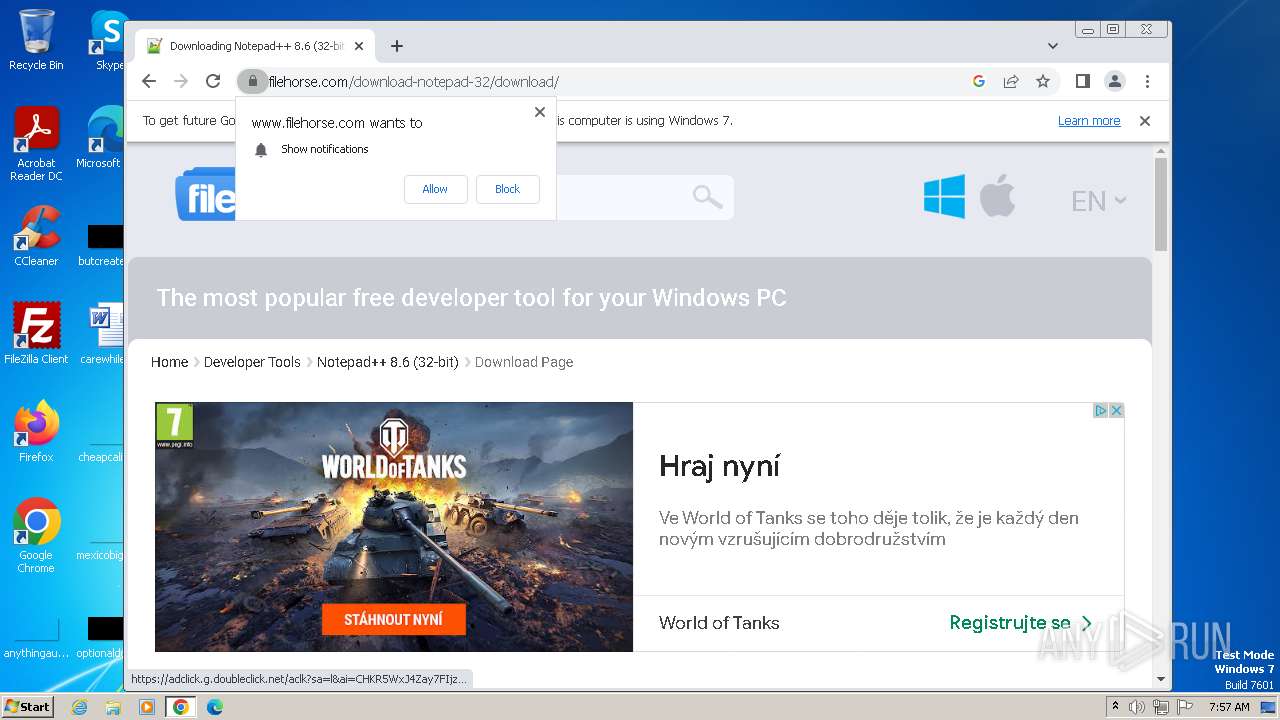This screenshot has width=1280, height=720.
Task: Click the page vertical scrollbar
Action: (x=1161, y=204)
